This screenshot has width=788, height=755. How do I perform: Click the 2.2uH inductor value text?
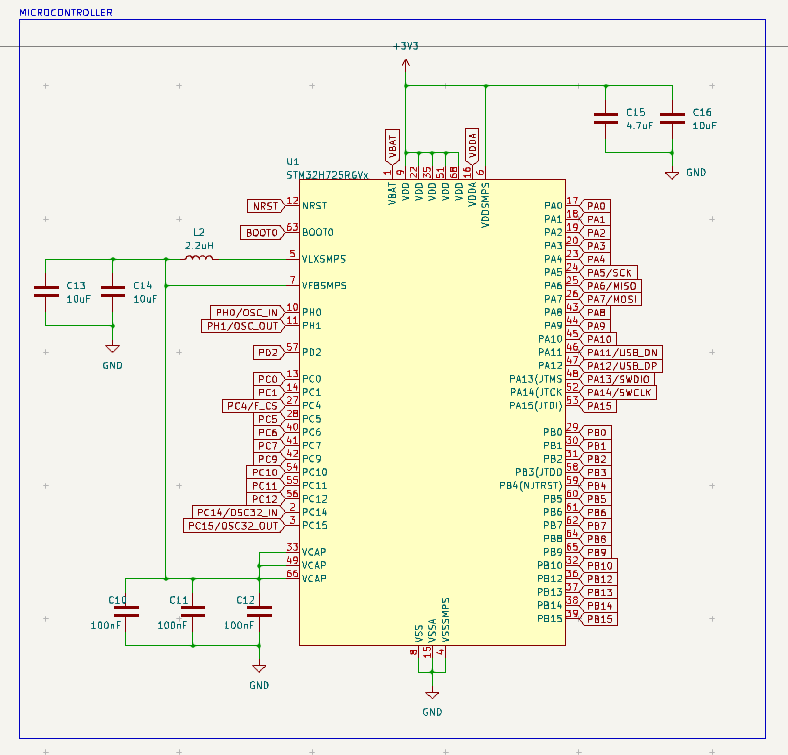point(199,246)
